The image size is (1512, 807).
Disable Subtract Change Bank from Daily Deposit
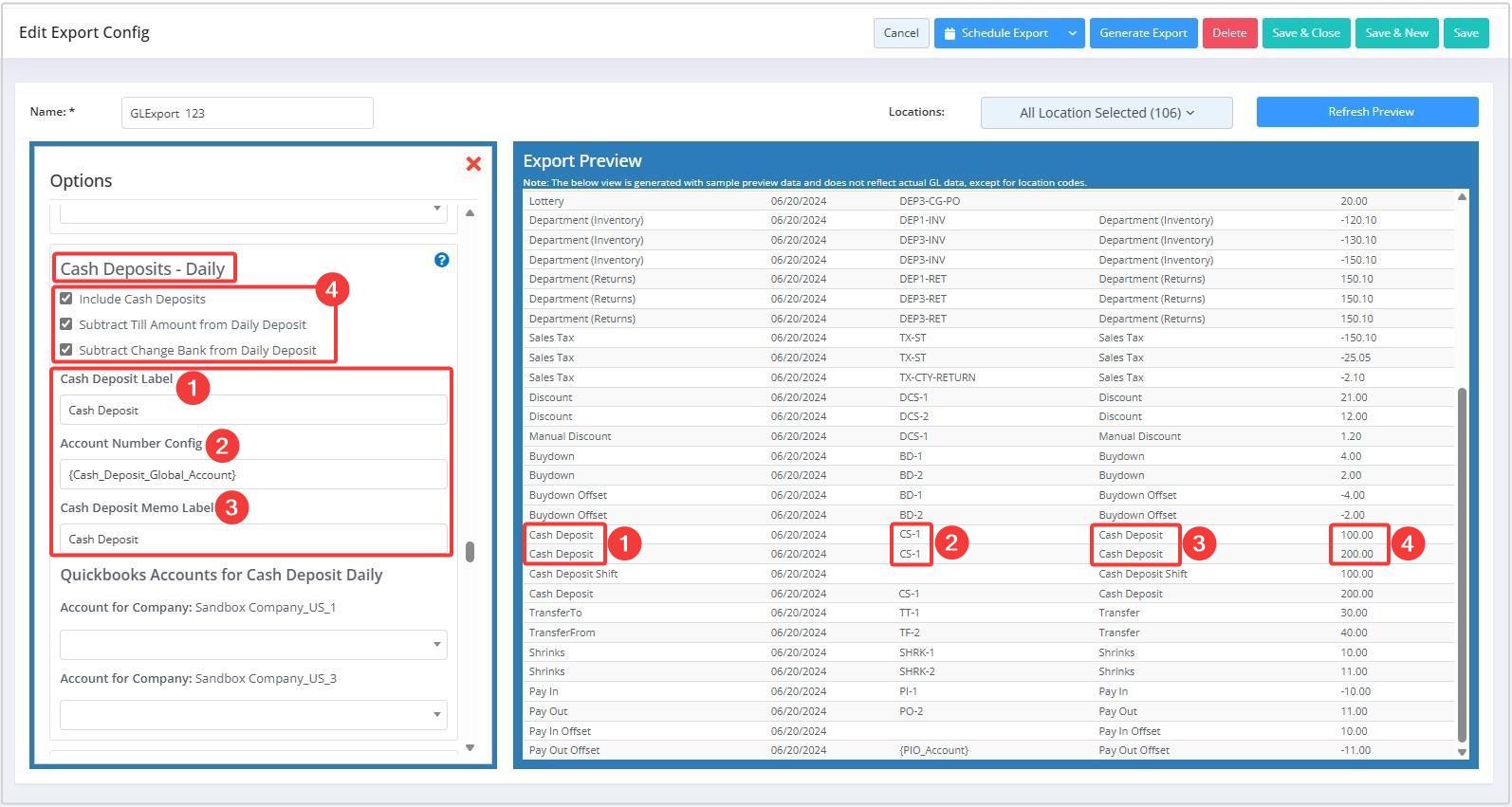point(66,350)
